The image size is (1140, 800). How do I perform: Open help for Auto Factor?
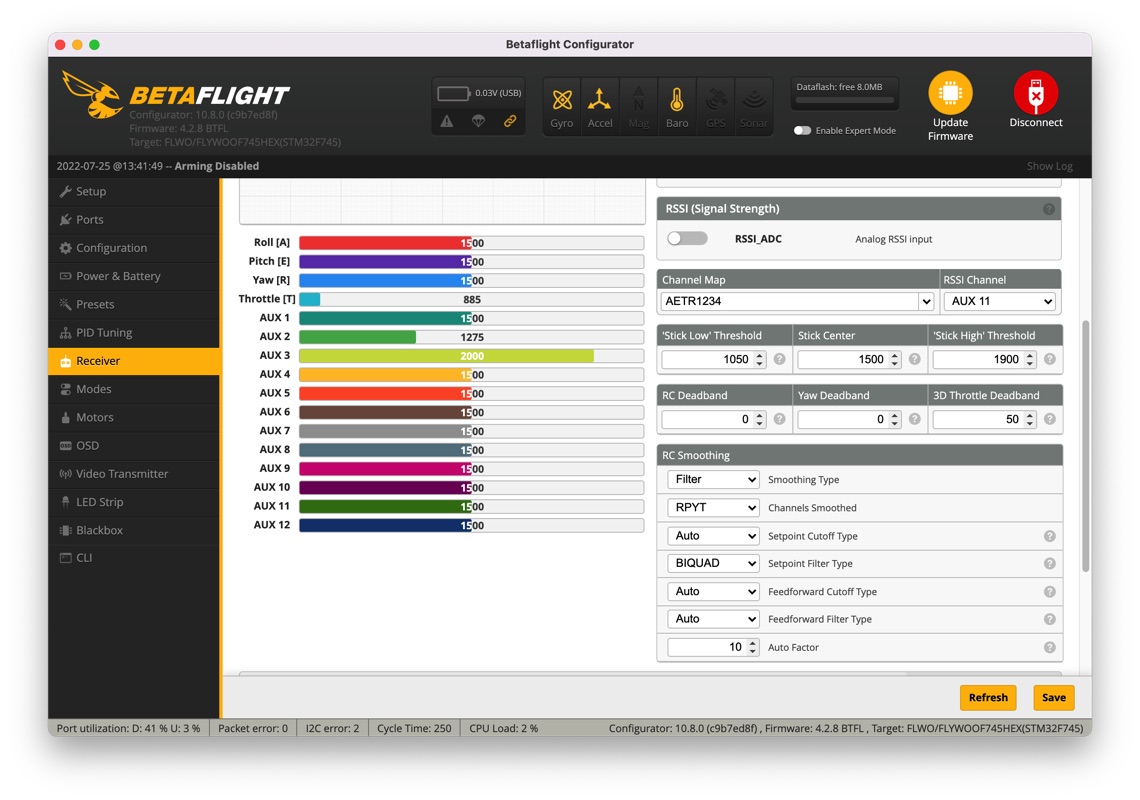(1050, 647)
